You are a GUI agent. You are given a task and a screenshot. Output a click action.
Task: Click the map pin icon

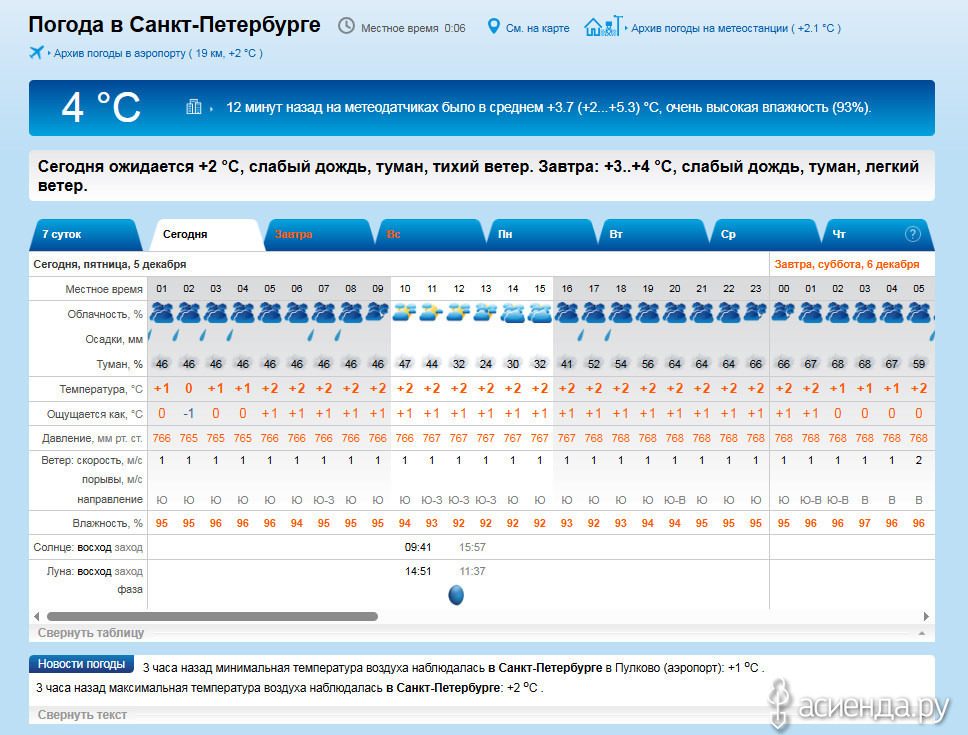click(493, 26)
